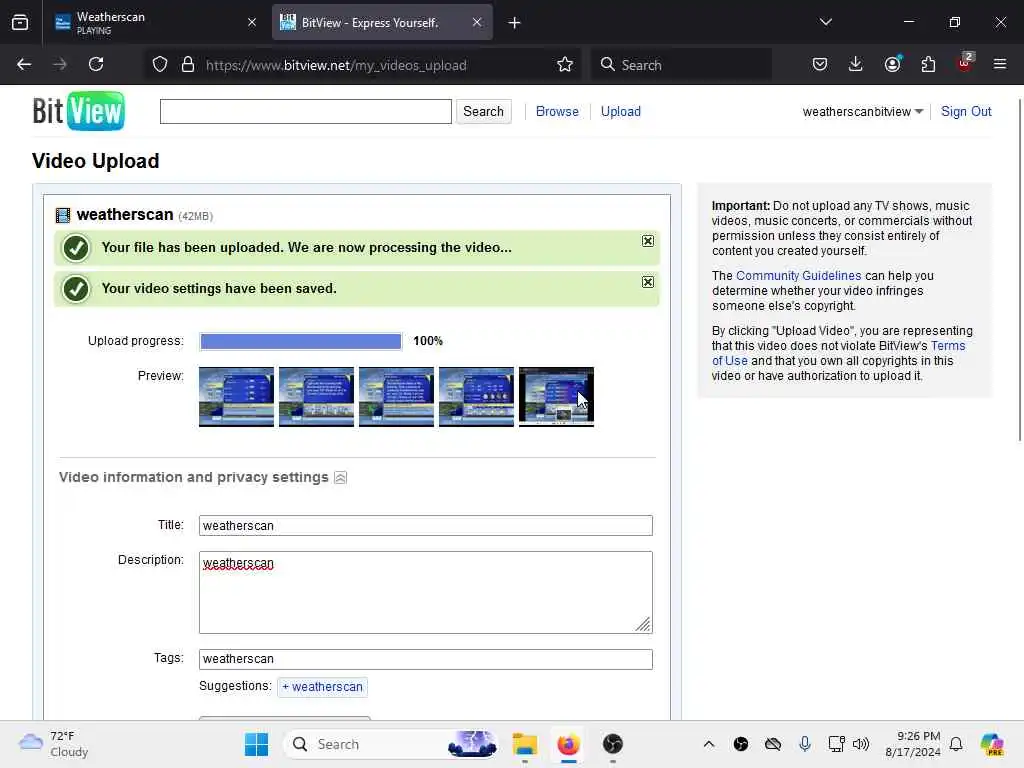Screen dimensions: 1024x768
Task: Open the Firefox application menu
Action: point(1000,64)
